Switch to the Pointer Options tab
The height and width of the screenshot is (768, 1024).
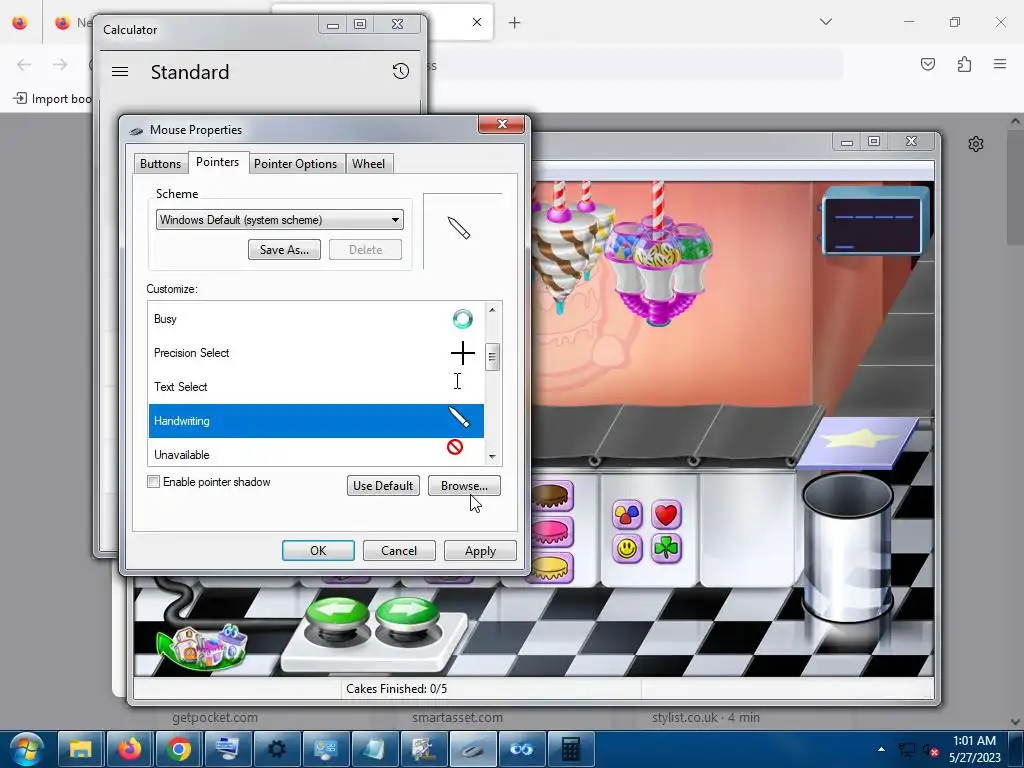(x=295, y=164)
